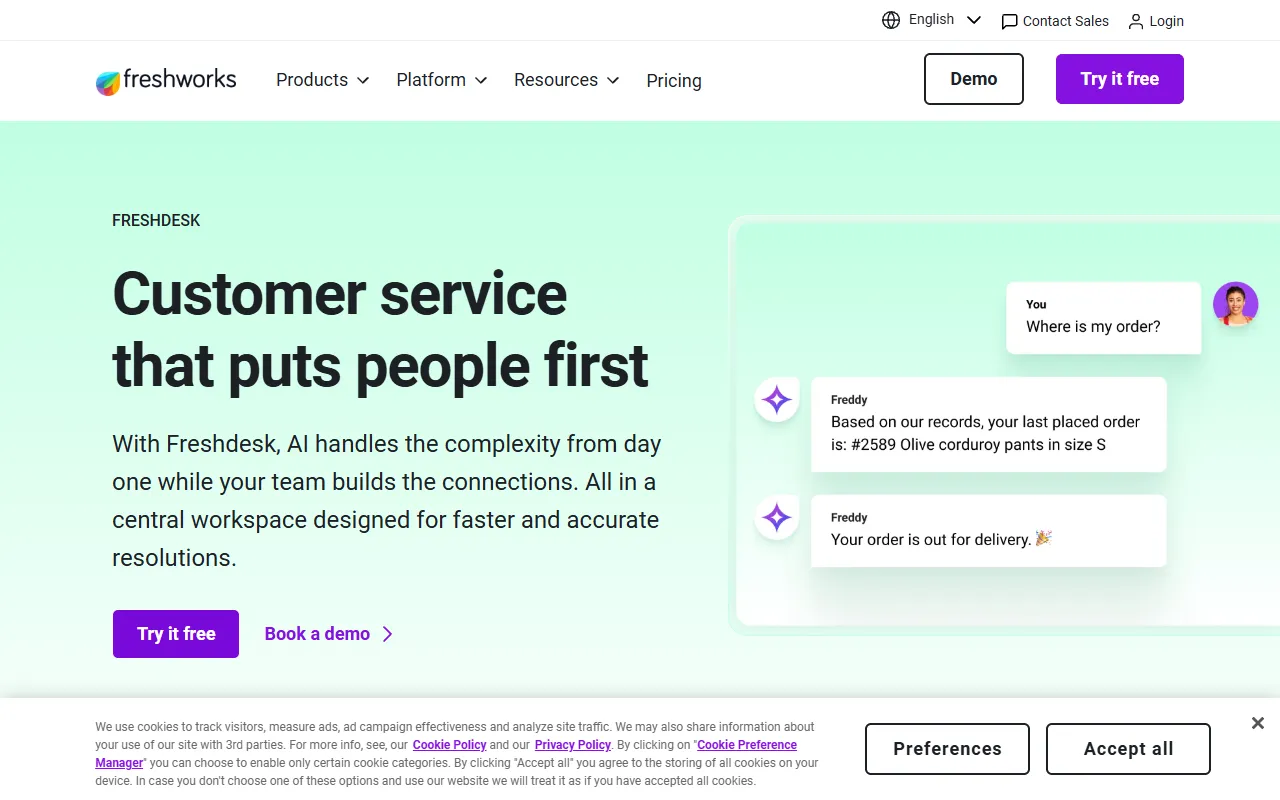The height and width of the screenshot is (800, 1280).
Task: Open cookie Preferences button
Action: (x=946, y=749)
